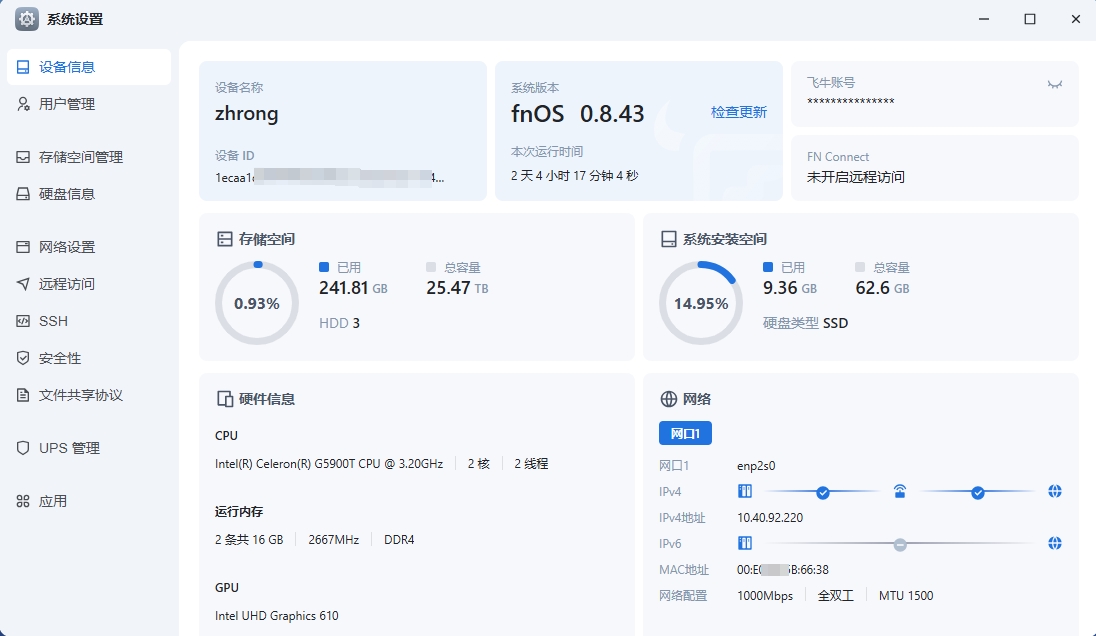The height and width of the screenshot is (636, 1096).
Task: Click the FN Connect 未开启远程访问 card
Action: tap(935, 168)
